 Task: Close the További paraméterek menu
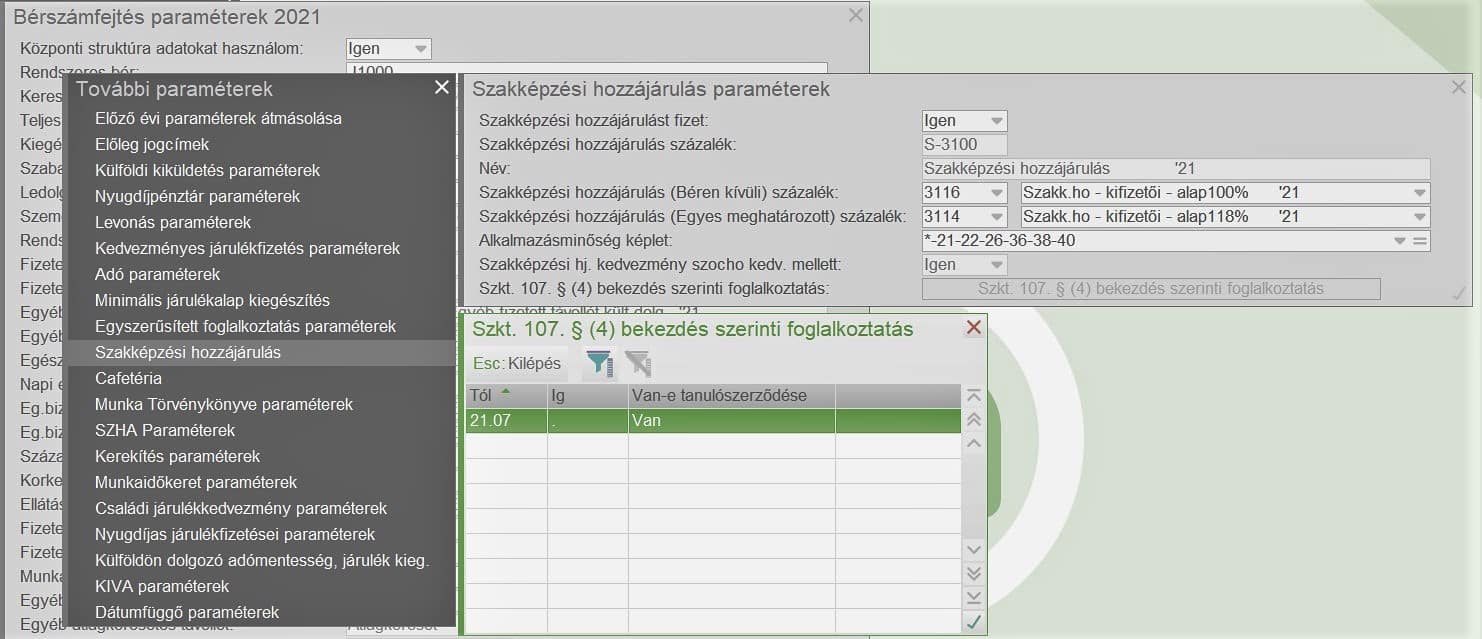point(442,88)
